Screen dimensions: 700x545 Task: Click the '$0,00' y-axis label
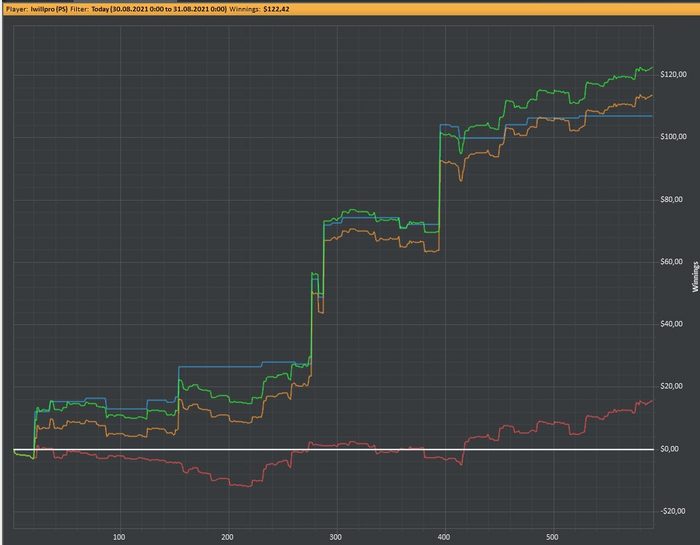pyautogui.click(x=669, y=449)
